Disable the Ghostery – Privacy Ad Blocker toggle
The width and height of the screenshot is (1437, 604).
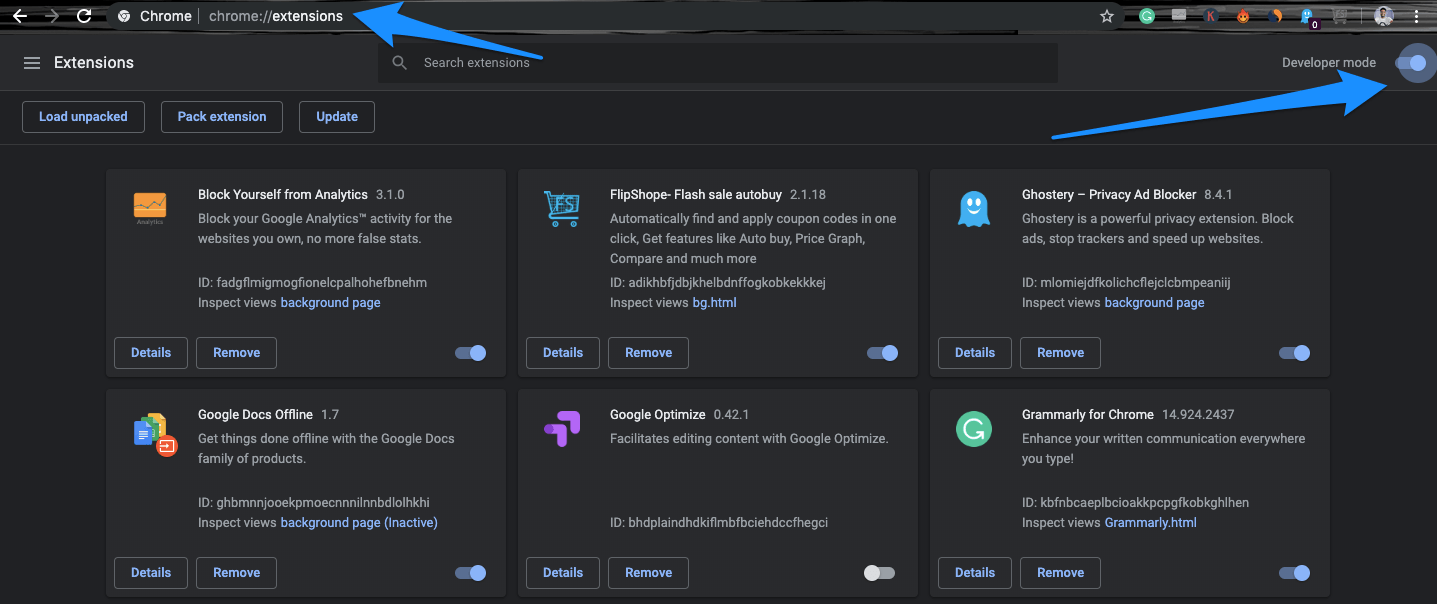[x=1294, y=353]
